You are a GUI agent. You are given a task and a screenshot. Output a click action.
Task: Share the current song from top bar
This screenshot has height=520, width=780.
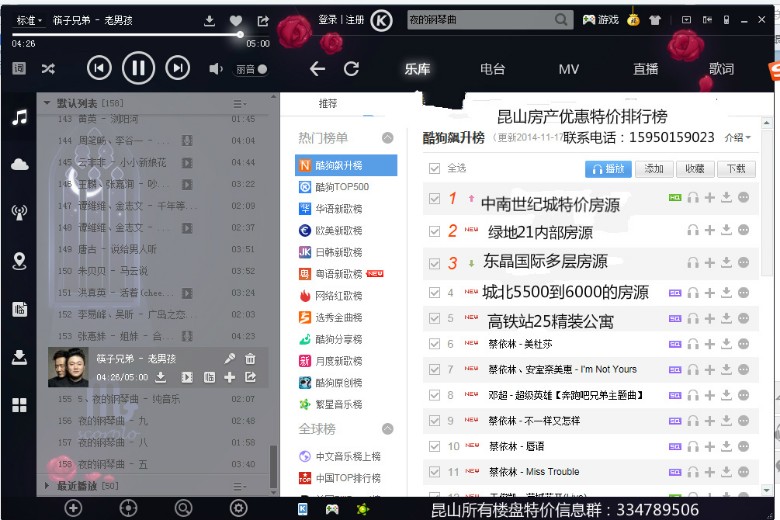click(263, 20)
